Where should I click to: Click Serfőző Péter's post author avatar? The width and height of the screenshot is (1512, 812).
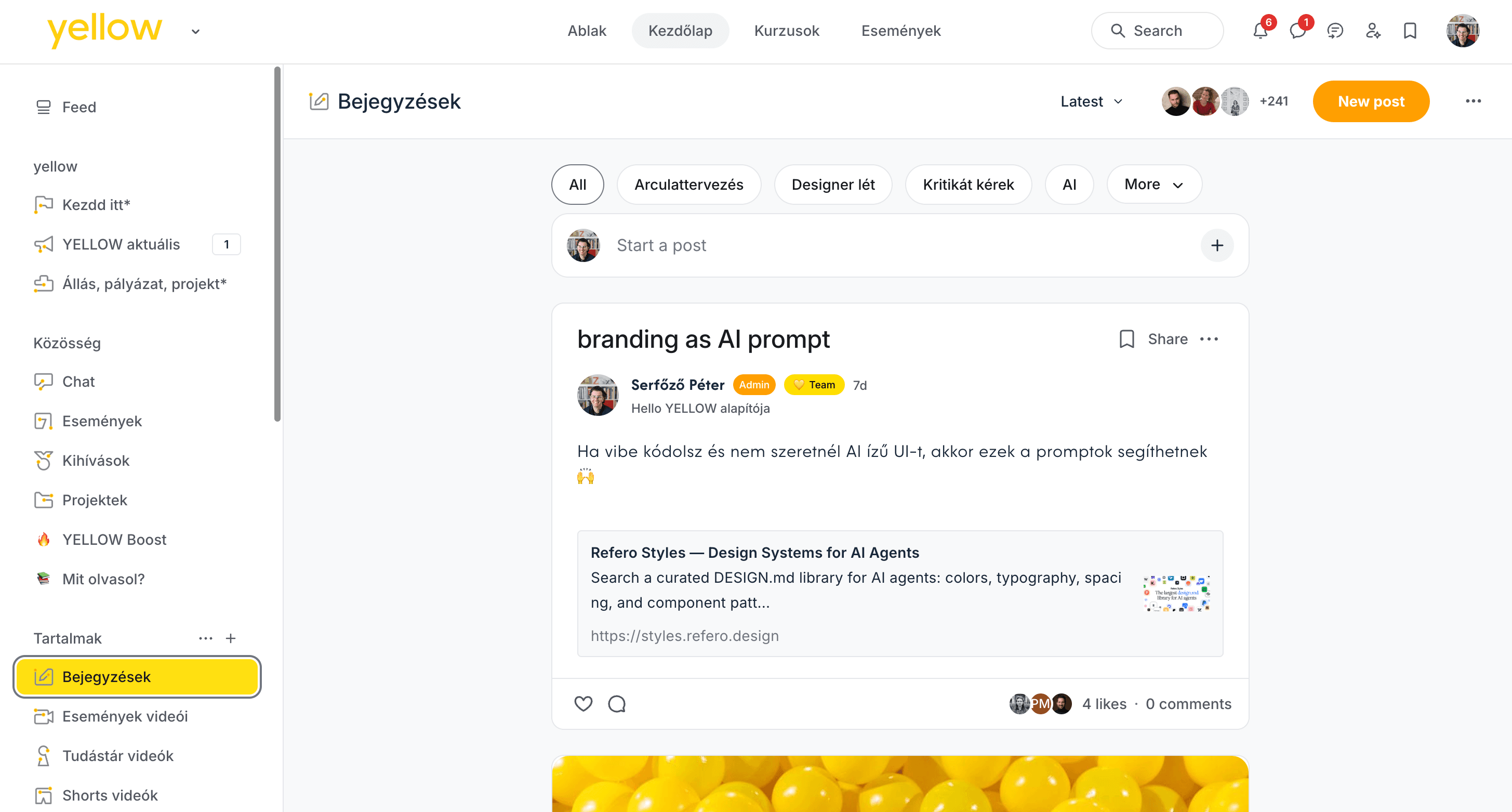click(x=598, y=395)
